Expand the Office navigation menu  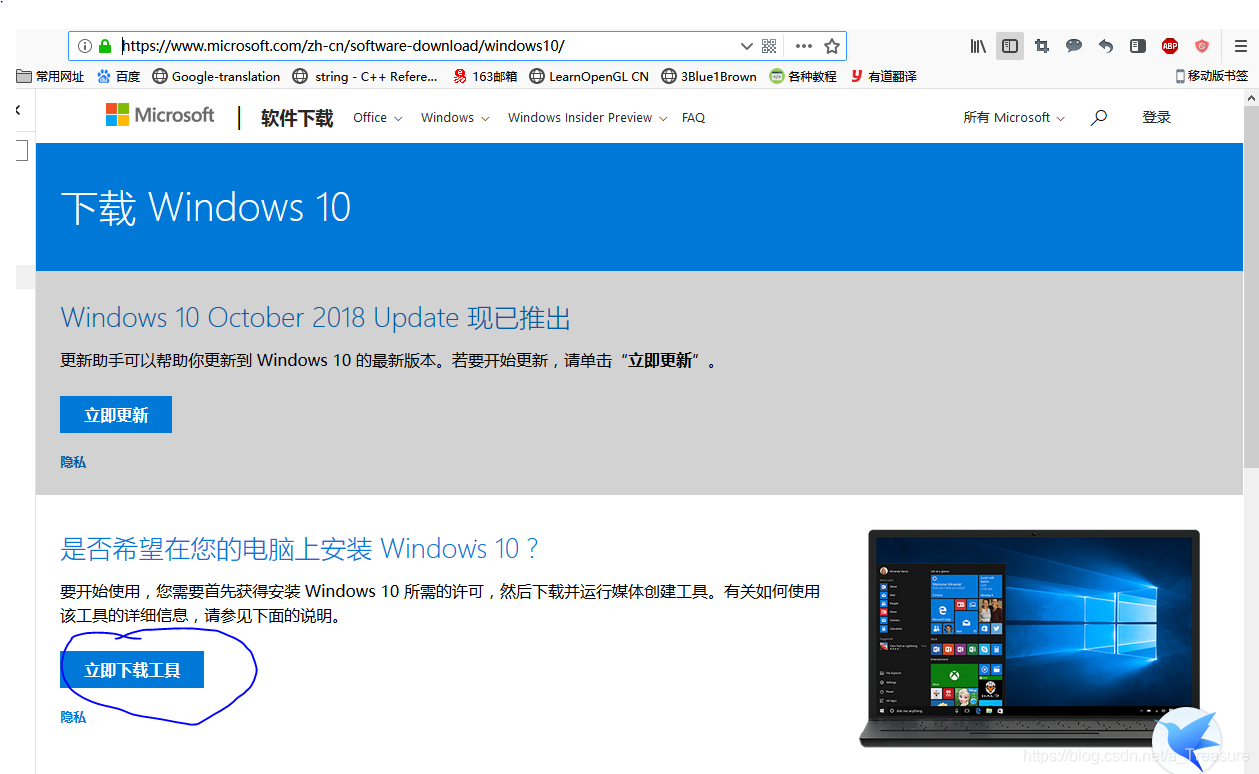point(377,118)
